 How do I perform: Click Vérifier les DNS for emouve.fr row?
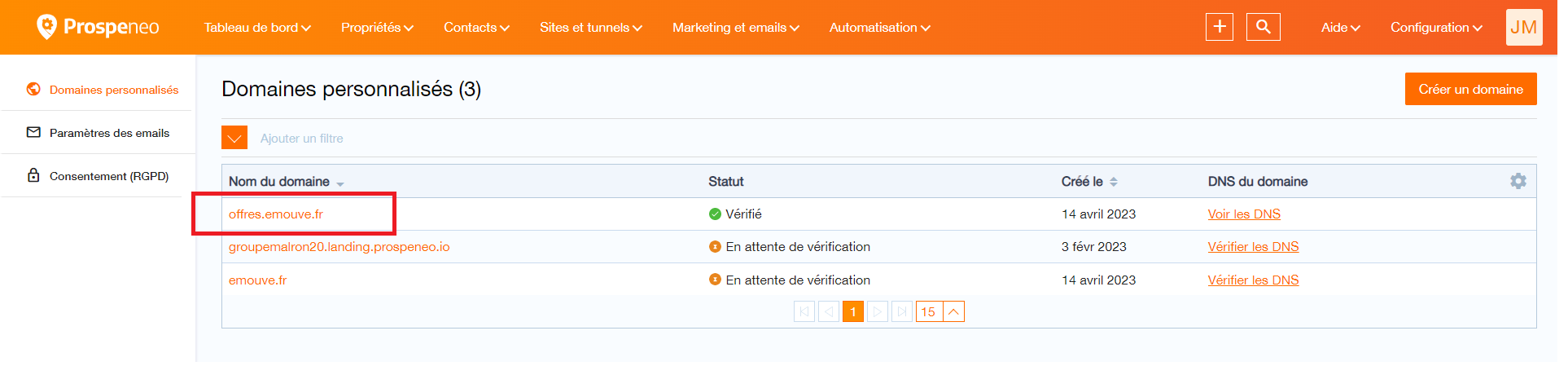click(x=1253, y=280)
